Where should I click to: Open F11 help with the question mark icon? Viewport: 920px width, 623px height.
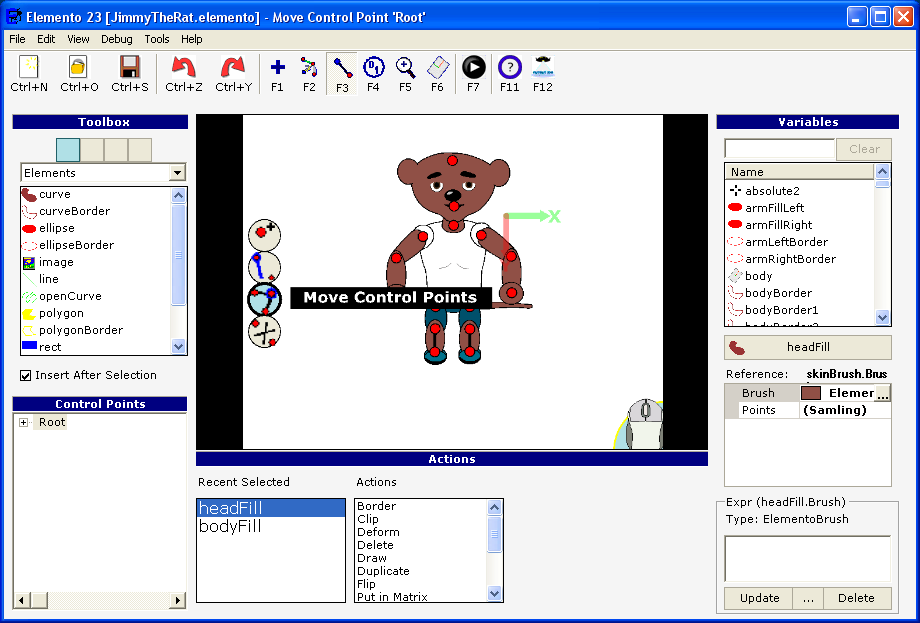(510, 68)
